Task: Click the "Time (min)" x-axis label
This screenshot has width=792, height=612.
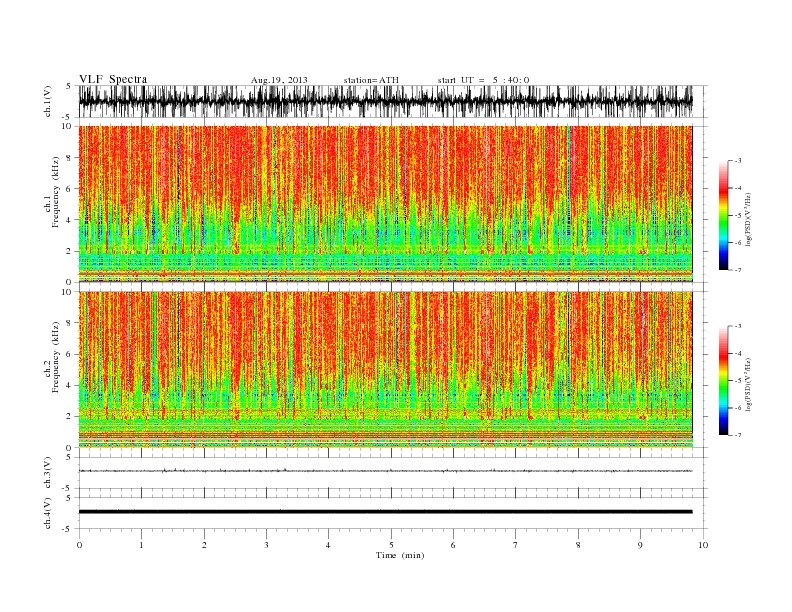Action: pyautogui.click(x=400, y=555)
